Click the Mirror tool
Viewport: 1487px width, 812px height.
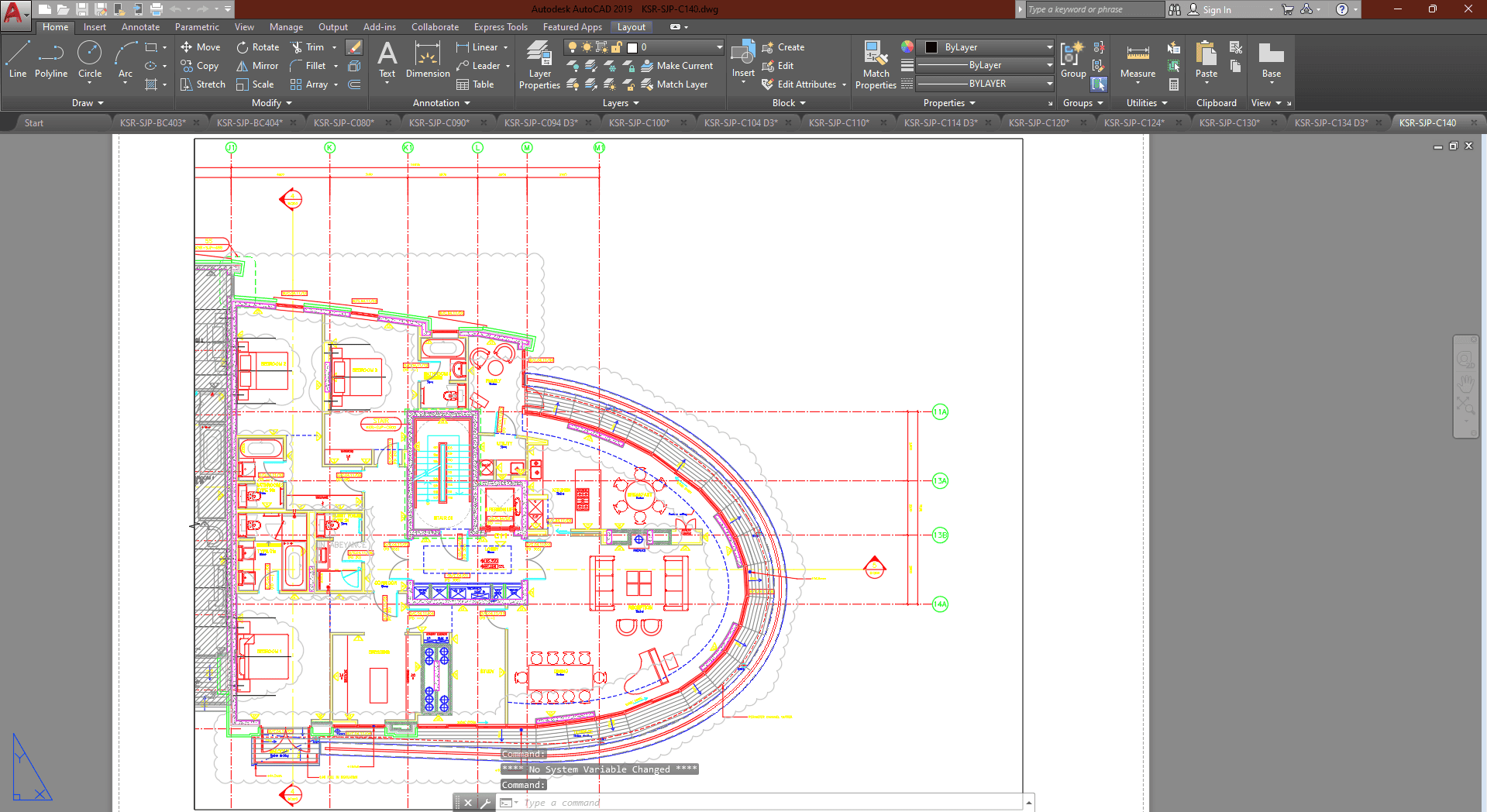[x=257, y=66]
